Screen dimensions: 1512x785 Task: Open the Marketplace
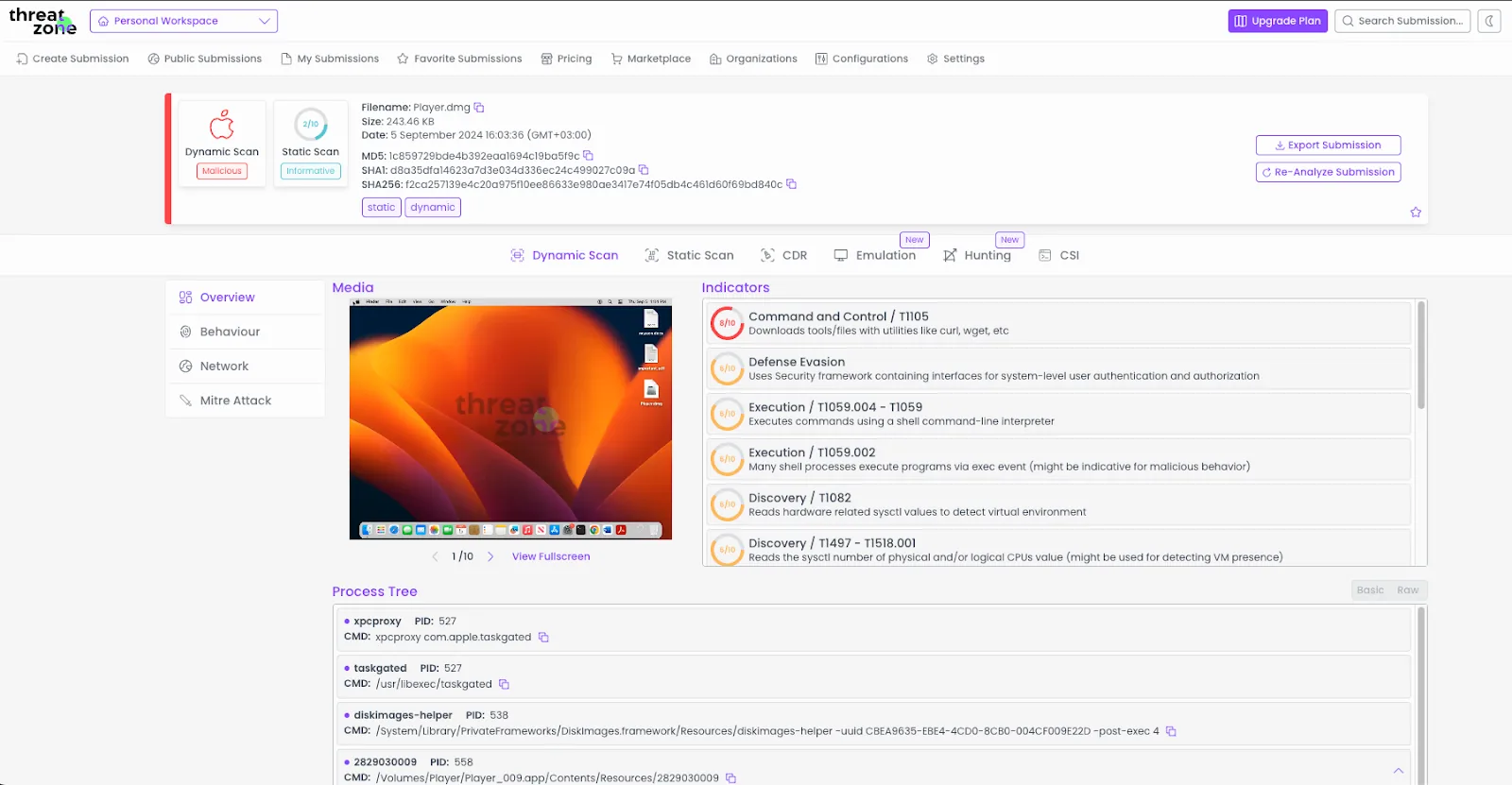651,59
